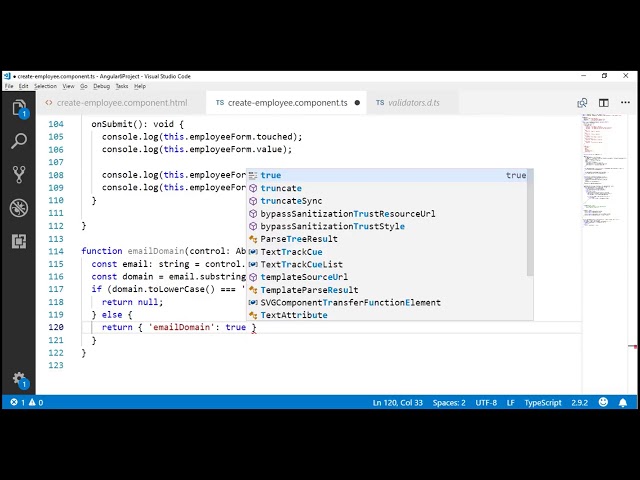Viewport: 640px width, 480px height.
Task: Select 'ParseTreeResult' suggestion
Action: click(387, 239)
